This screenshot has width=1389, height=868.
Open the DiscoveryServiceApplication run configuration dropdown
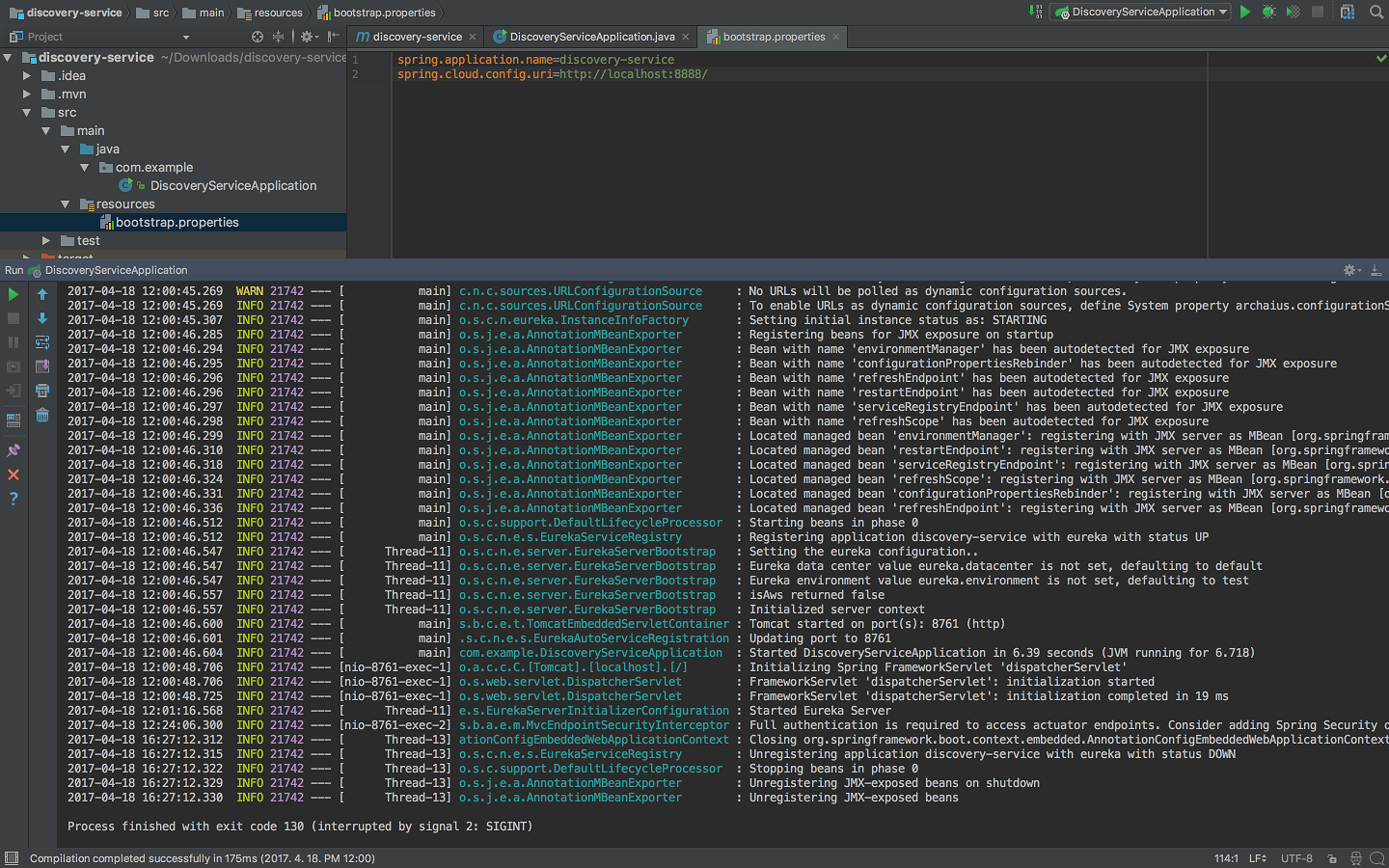coord(1142,13)
